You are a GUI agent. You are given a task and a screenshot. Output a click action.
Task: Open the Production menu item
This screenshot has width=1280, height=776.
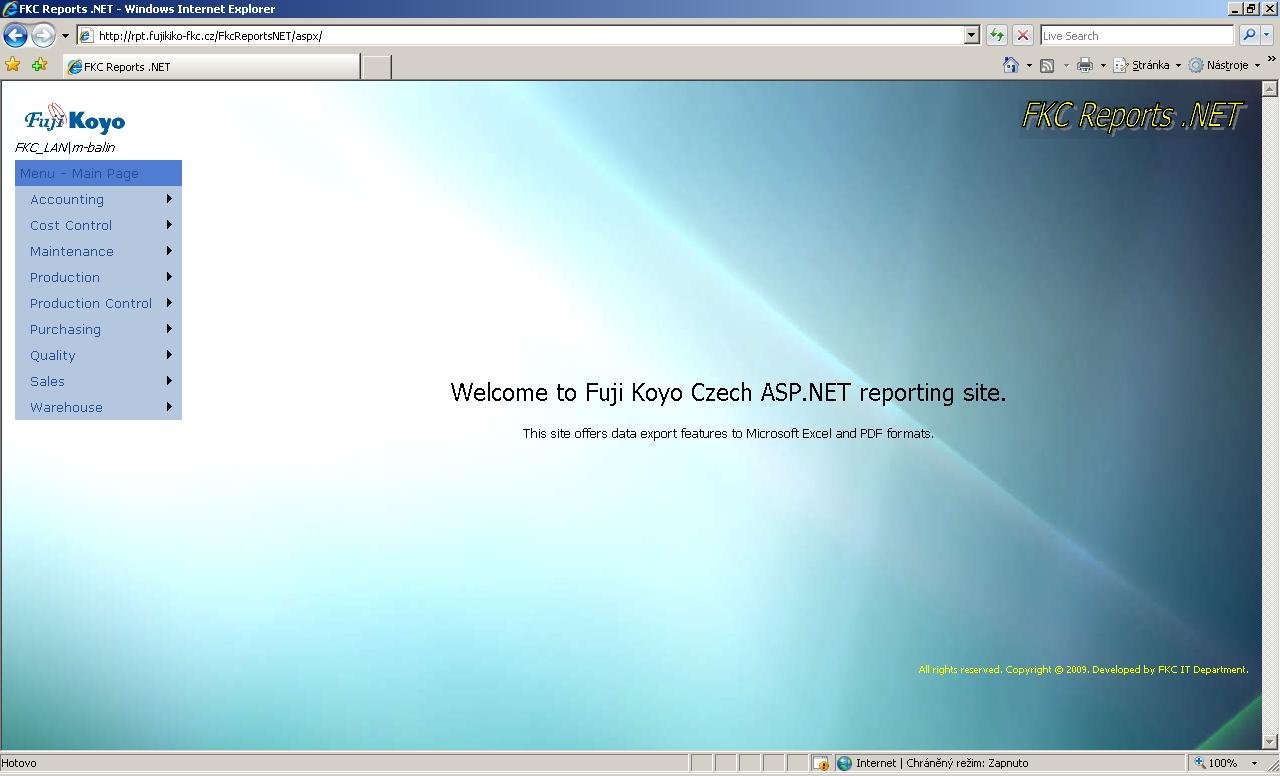[x=98, y=277]
